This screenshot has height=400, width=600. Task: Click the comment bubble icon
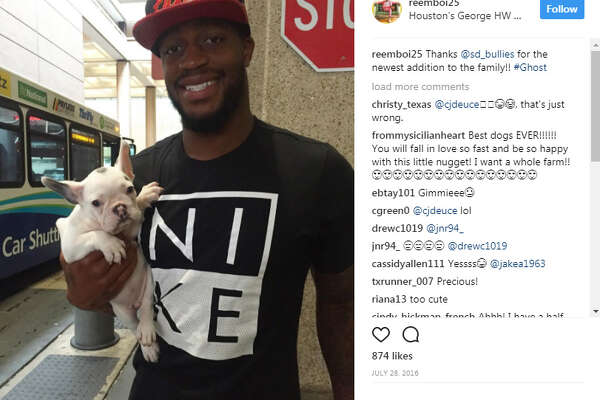[411, 335]
